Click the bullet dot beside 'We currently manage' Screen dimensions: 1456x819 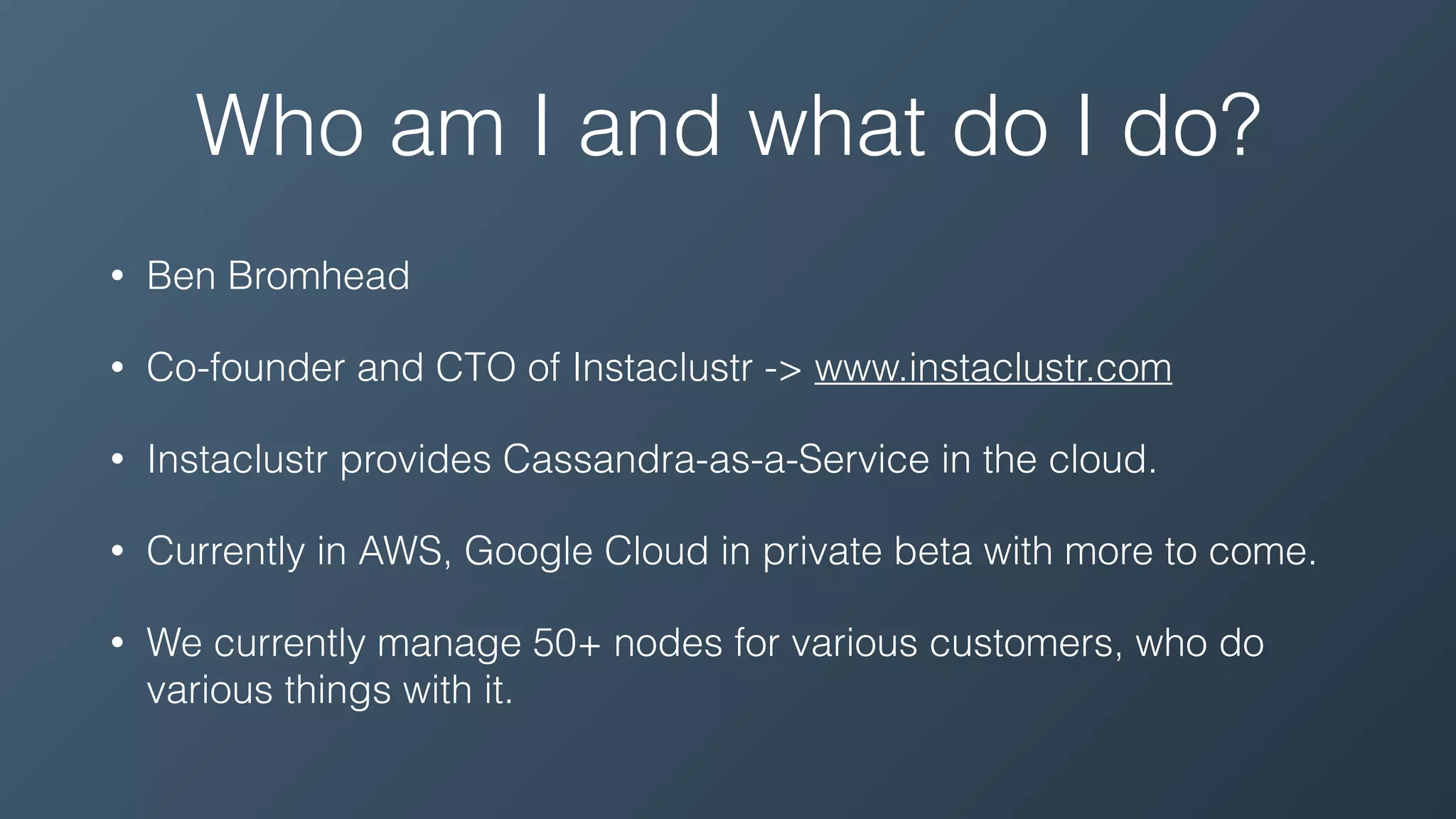pos(118,643)
